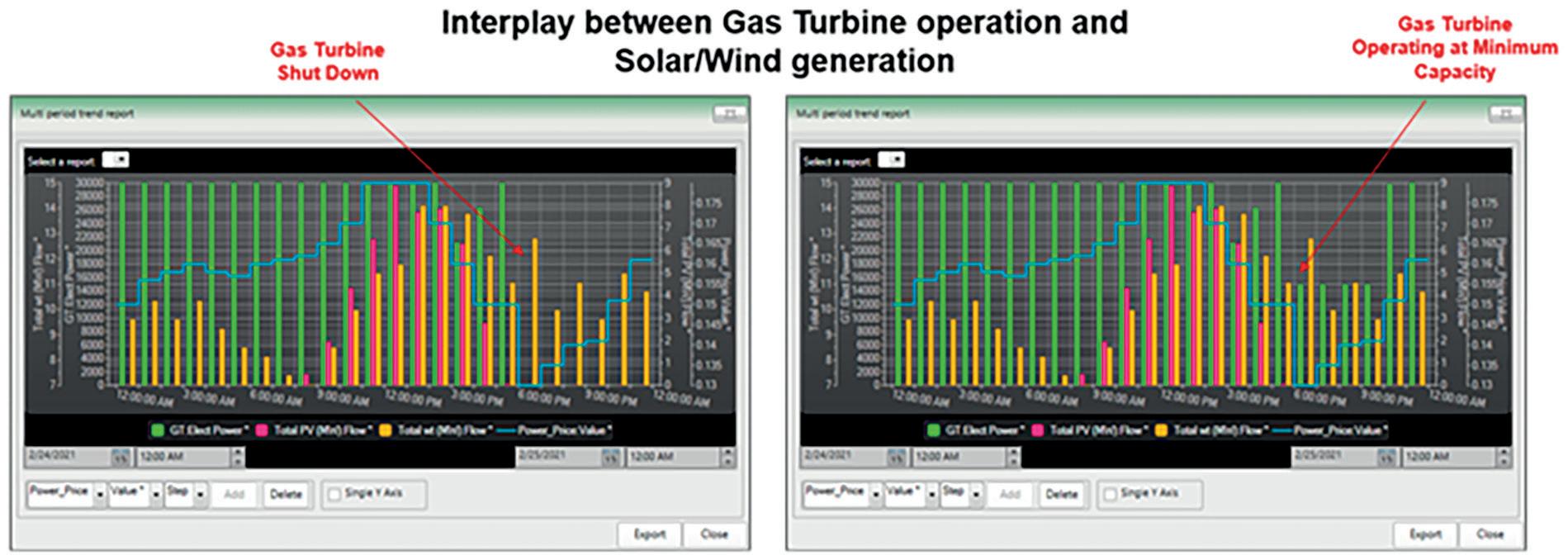Click end time spinner arrows in right window
The image size is (1568, 560).
(x=1504, y=457)
